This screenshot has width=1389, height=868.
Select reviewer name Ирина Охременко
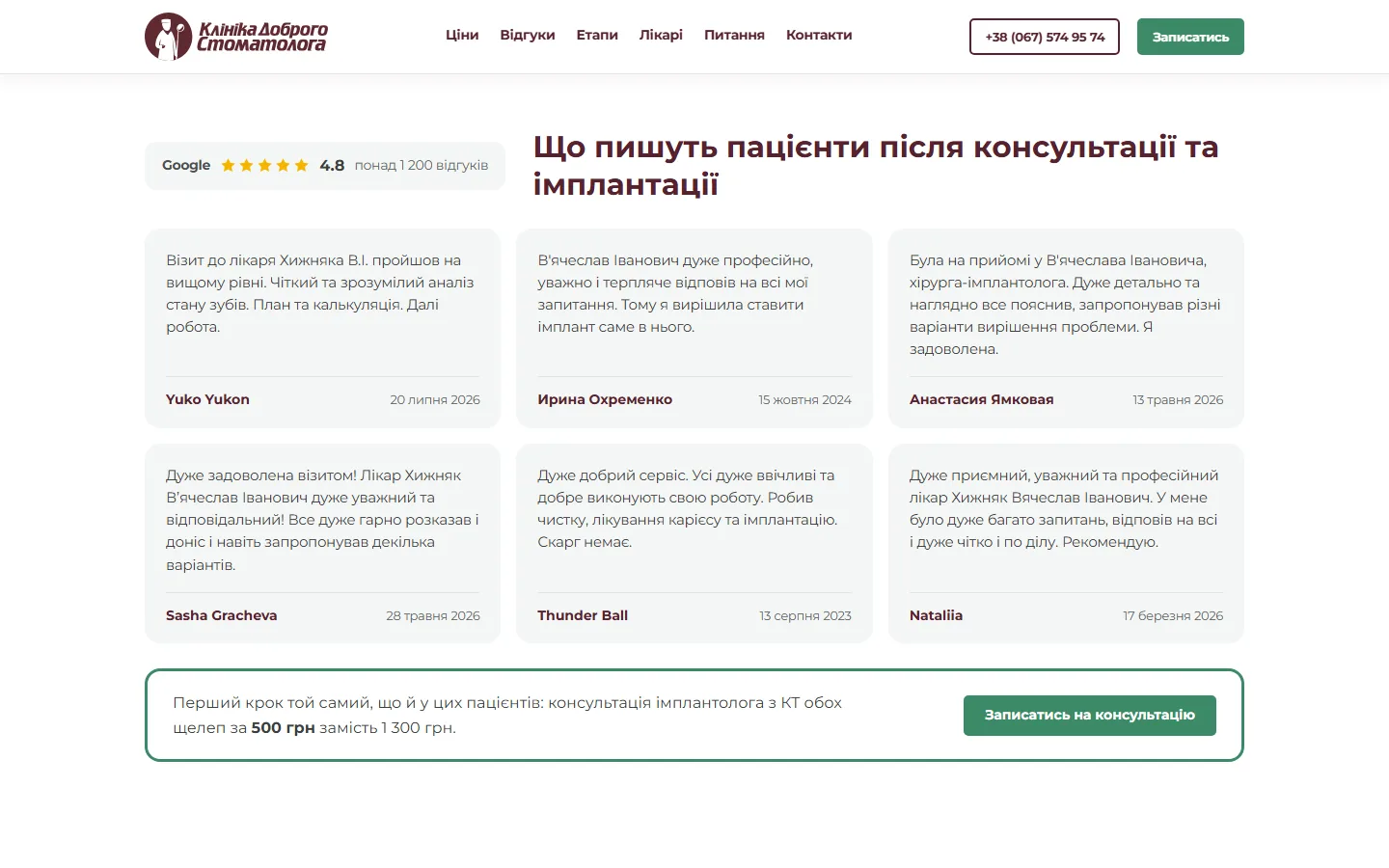pos(605,399)
